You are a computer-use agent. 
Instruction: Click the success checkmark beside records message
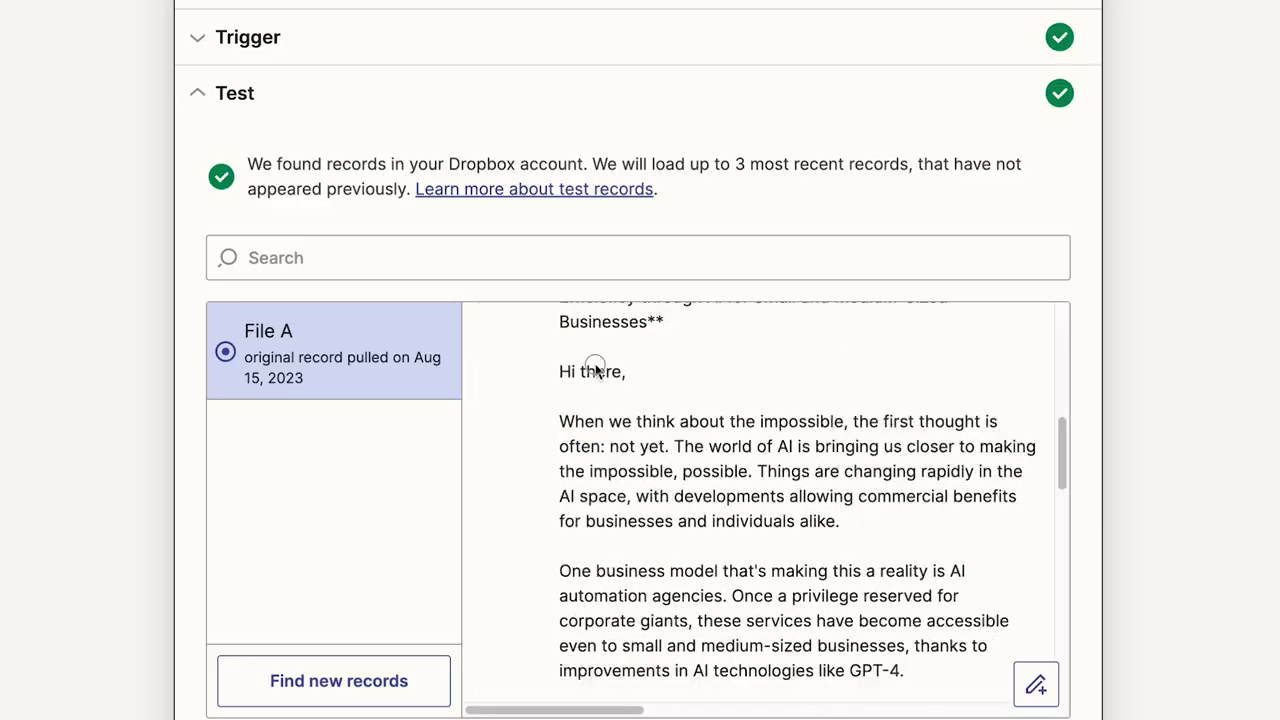[x=221, y=176]
